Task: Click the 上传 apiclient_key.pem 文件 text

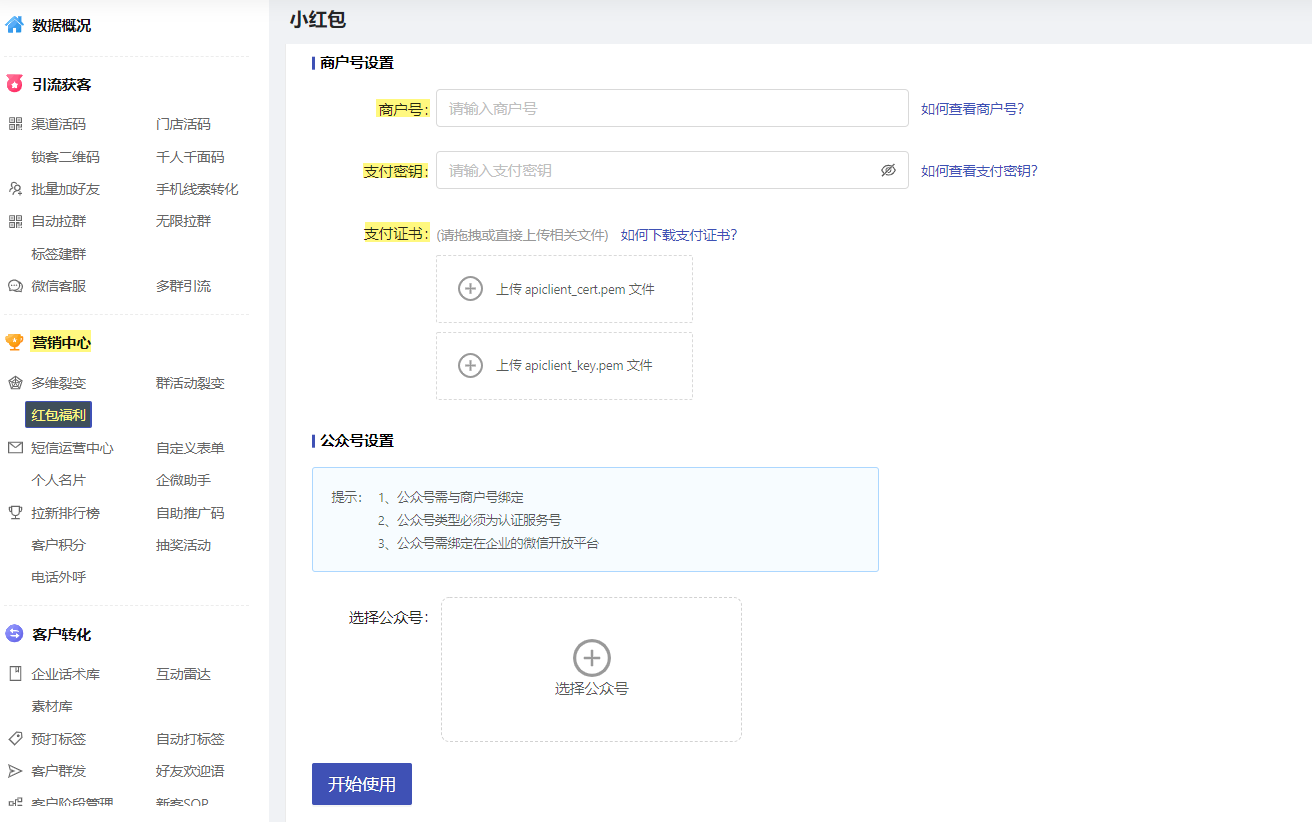Action: coord(574,365)
